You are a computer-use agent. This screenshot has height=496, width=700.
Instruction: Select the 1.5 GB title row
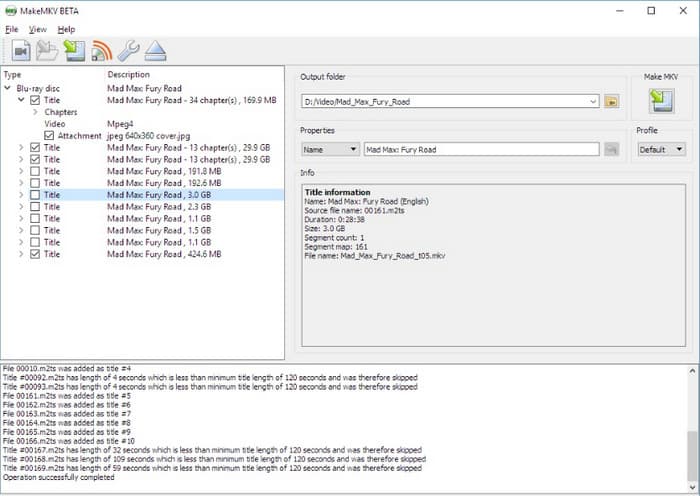(x=142, y=230)
